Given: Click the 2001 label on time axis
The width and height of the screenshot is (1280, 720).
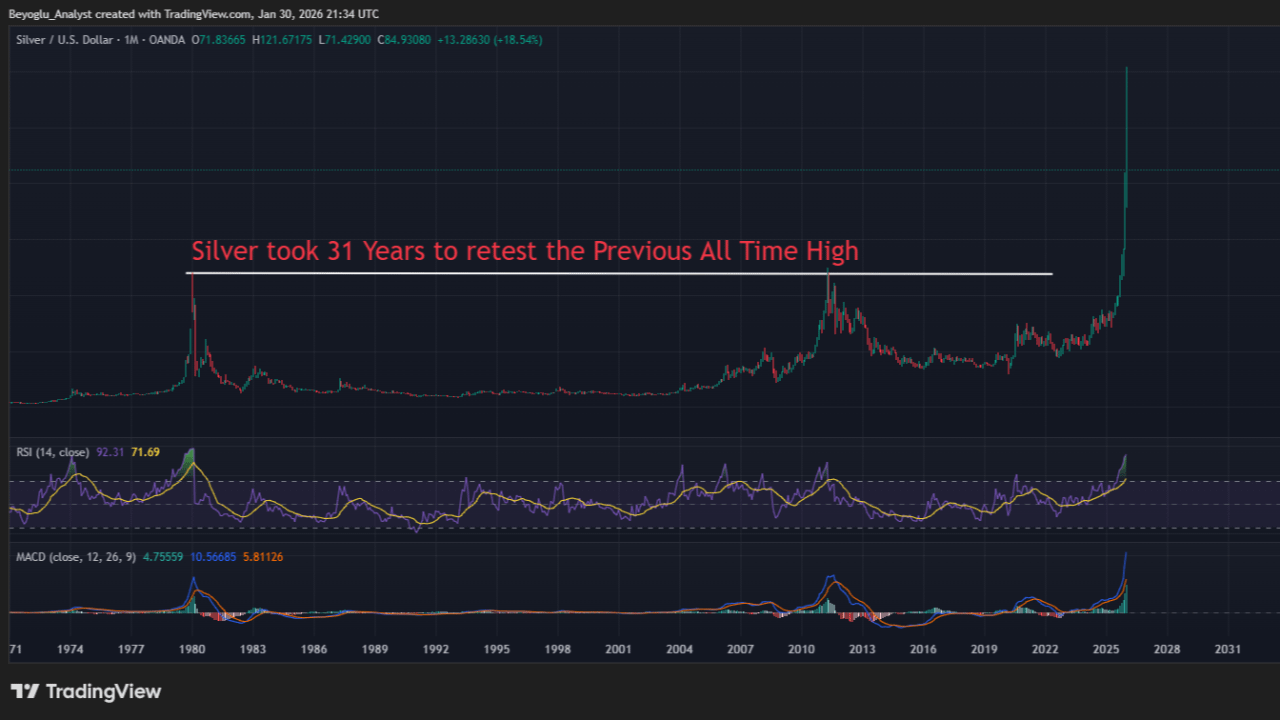Looking at the screenshot, I should click(619, 649).
